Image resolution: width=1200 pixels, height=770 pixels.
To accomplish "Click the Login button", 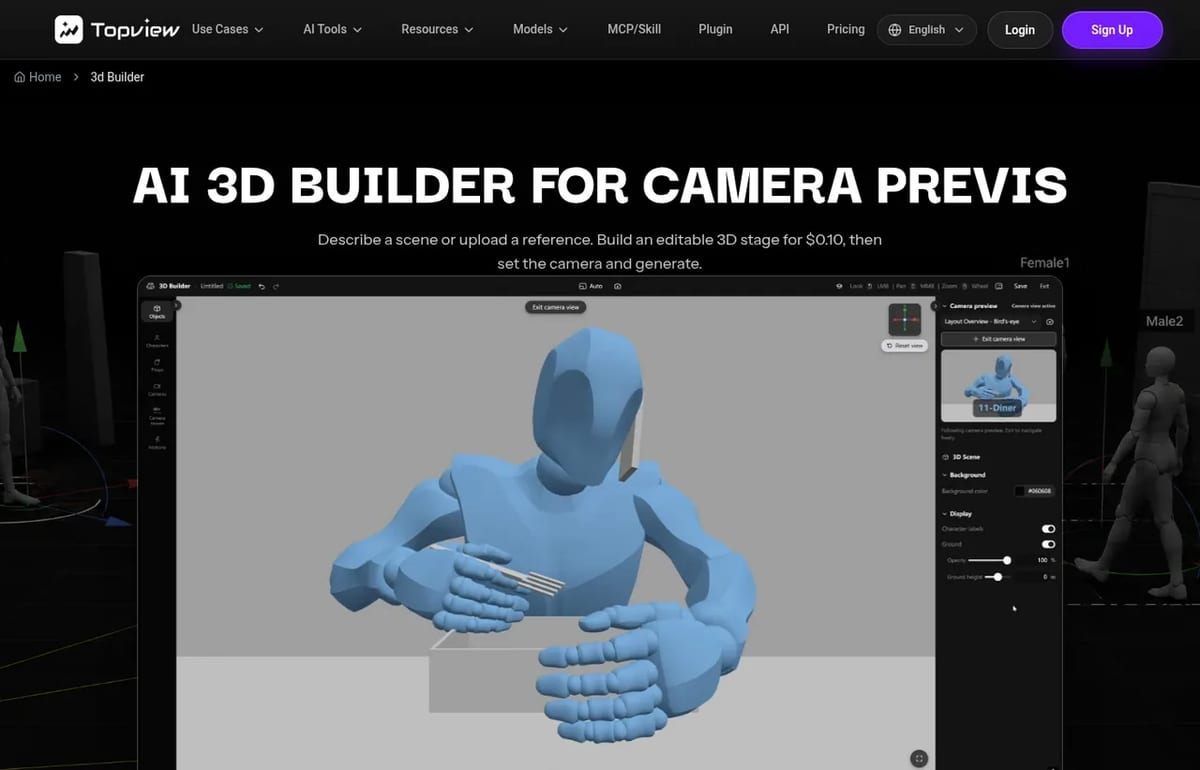I will [x=1020, y=30].
